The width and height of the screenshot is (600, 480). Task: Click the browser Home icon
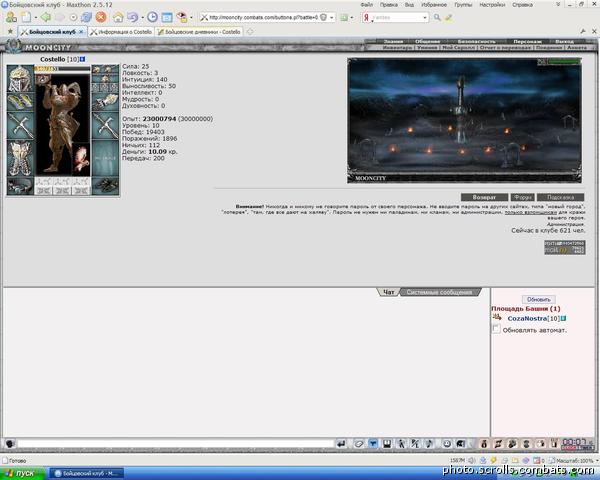click(118, 17)
